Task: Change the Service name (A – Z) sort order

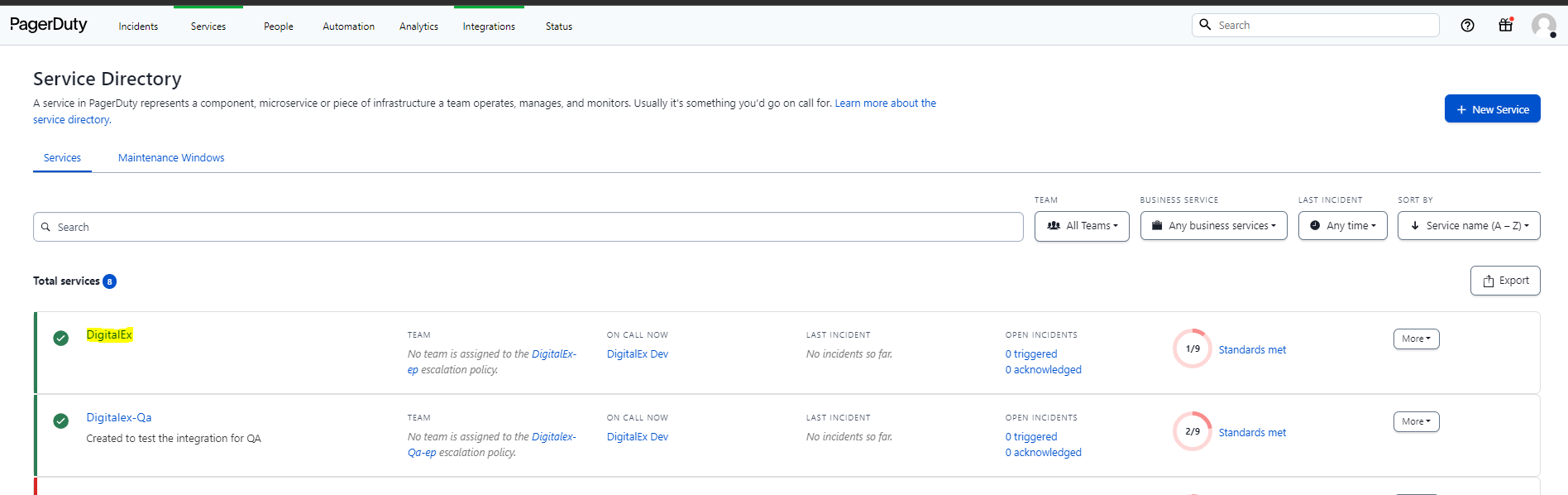Action: pyautogui.click(x=1469, y=226)
